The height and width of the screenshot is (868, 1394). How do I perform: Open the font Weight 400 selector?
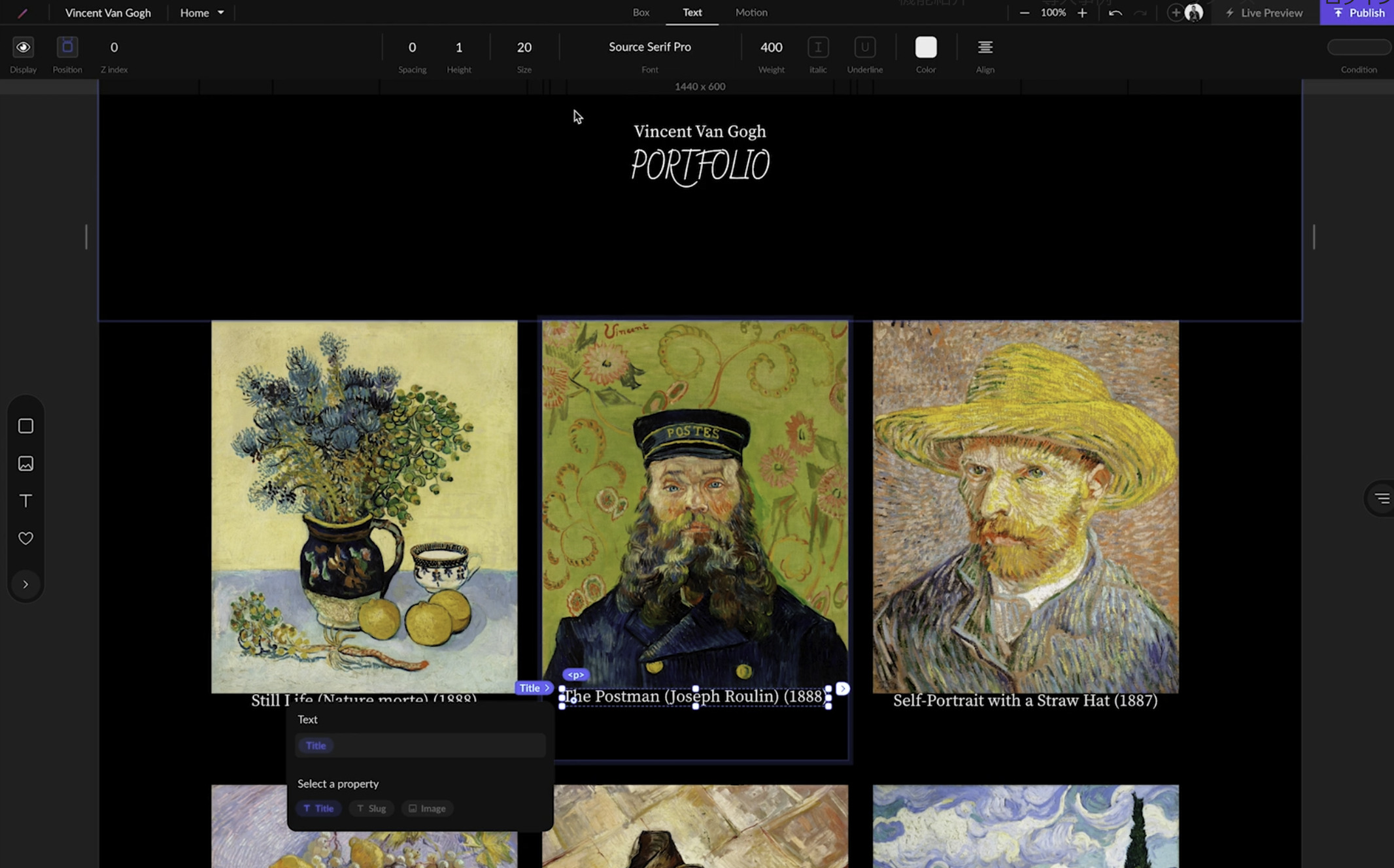(771, 47)
